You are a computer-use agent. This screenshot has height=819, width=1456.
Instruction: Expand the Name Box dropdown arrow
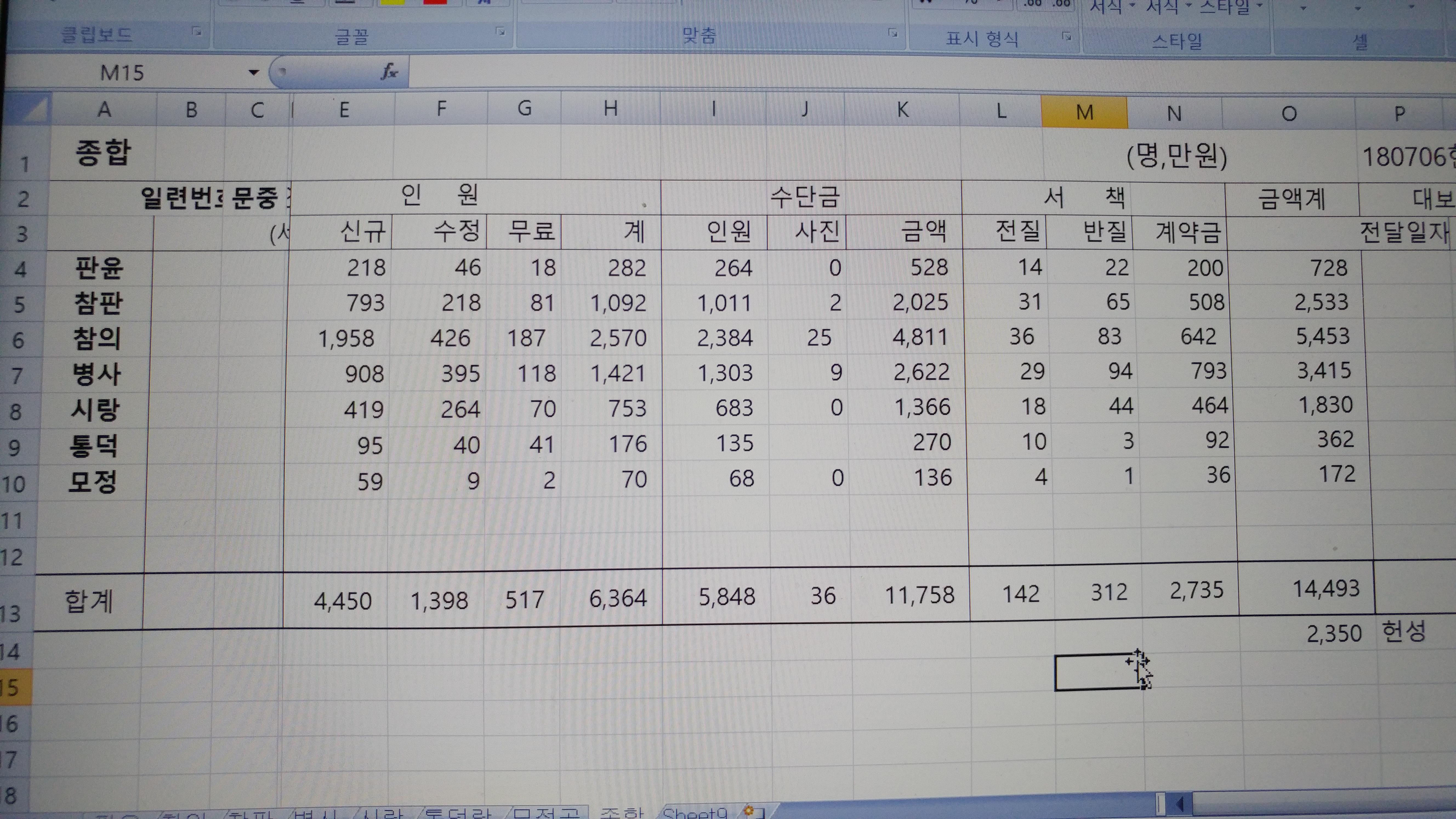[254, 72]
